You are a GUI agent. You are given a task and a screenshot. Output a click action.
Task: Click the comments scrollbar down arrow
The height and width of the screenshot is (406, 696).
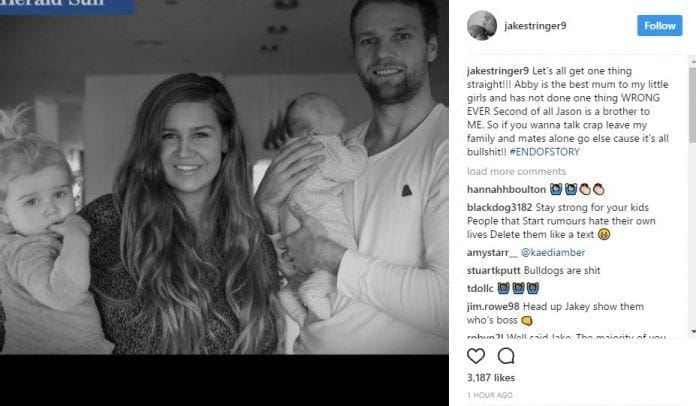click(692, 332)
